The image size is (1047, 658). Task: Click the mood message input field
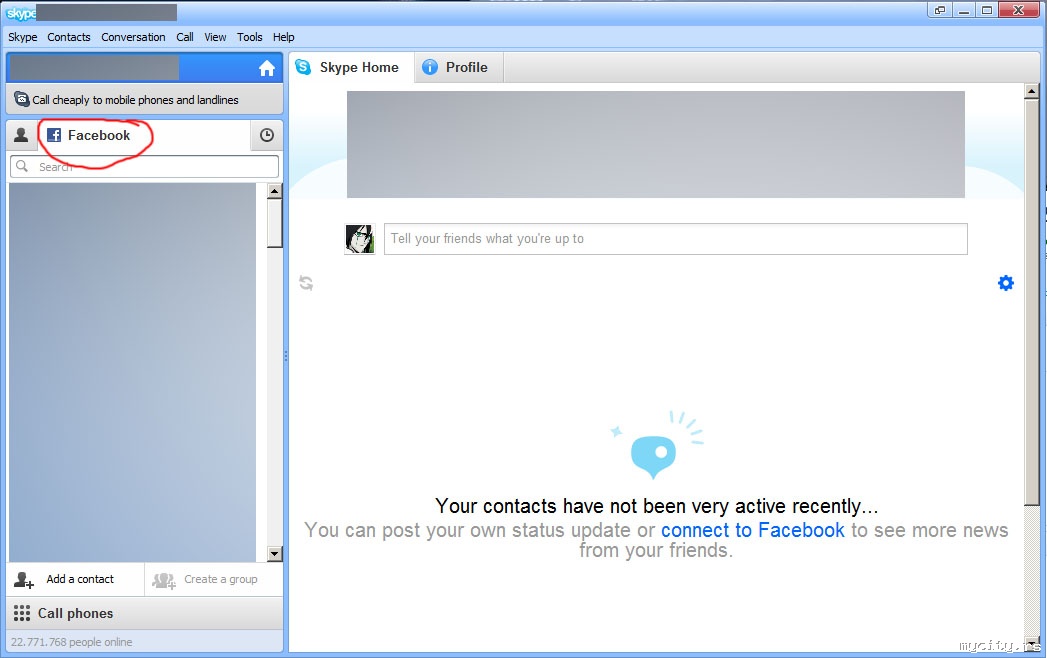click(x=675, y=238)
